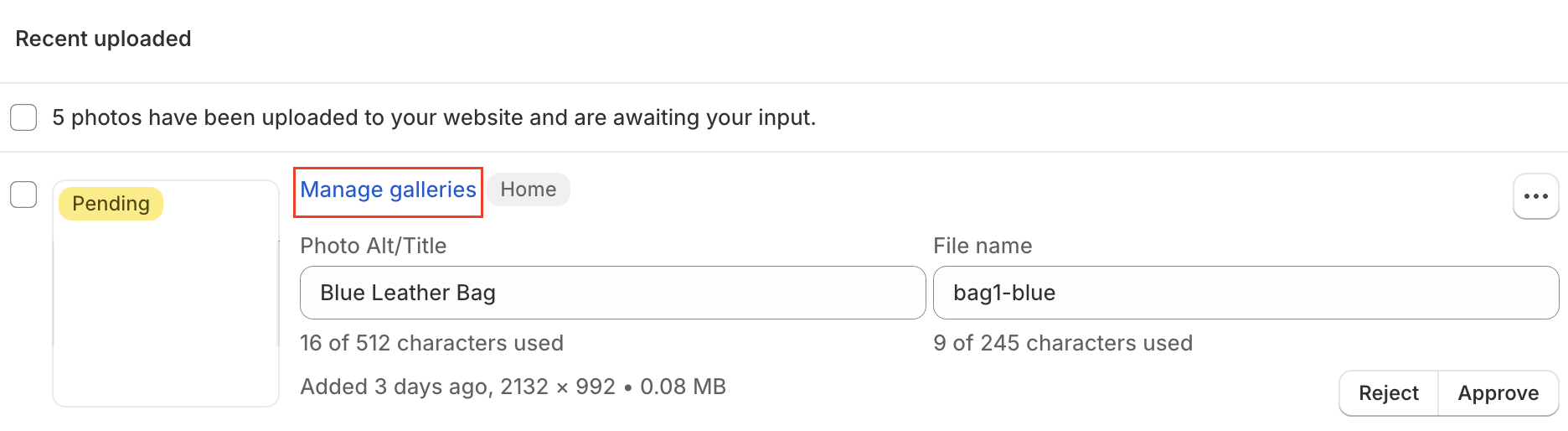Viewport: 1568px width, 431px height.
Task: Click the File name label
Action: pos(982,246)
